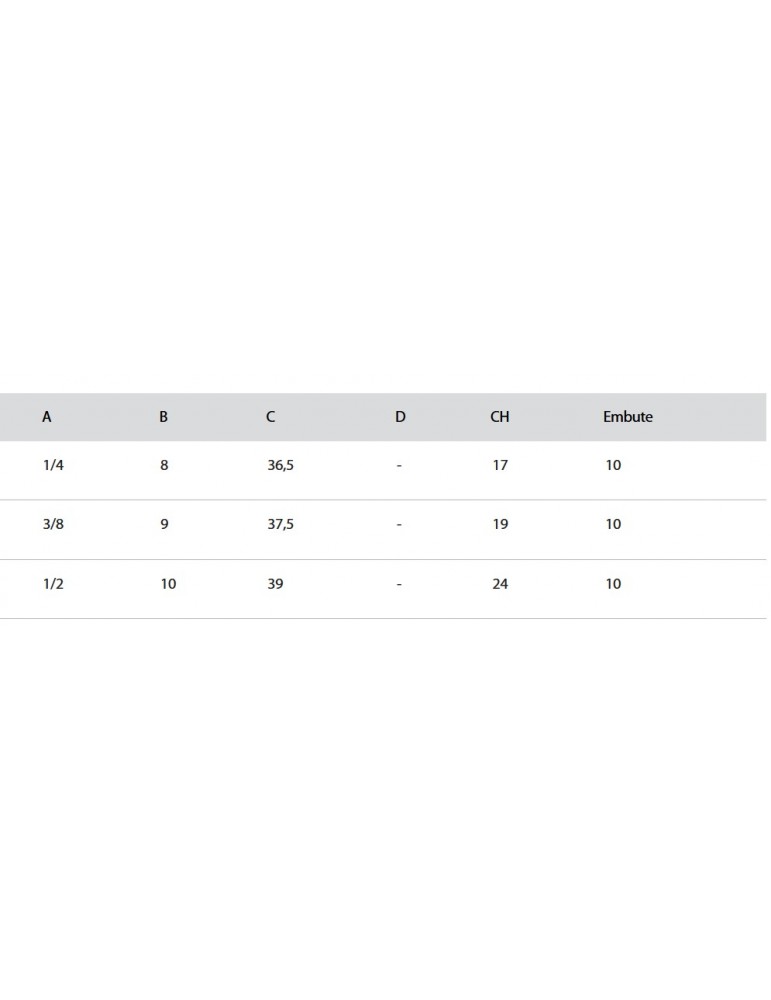Screen dimensions: 771x1000
Task: Click the Embute value in the 3/8 row
Action: tap(613, 524)
